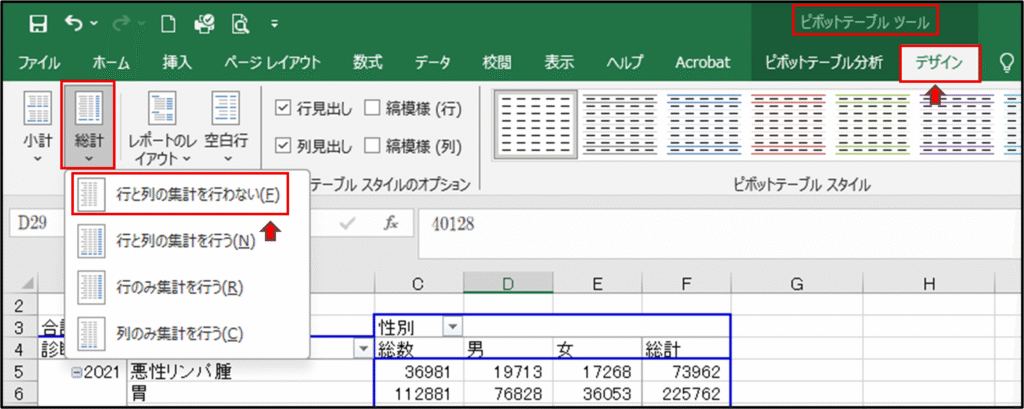The height and width of the screenshot is (409, 1024).
Task: Enable the 縞模様 (行) banded rows checkbox
Action: click(x=372, y=108)
